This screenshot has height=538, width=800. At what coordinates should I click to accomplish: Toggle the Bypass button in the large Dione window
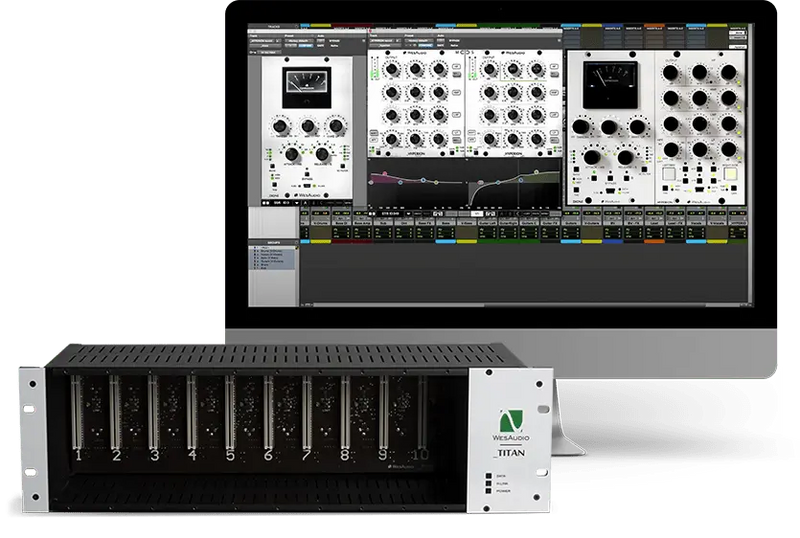point(610,178)
